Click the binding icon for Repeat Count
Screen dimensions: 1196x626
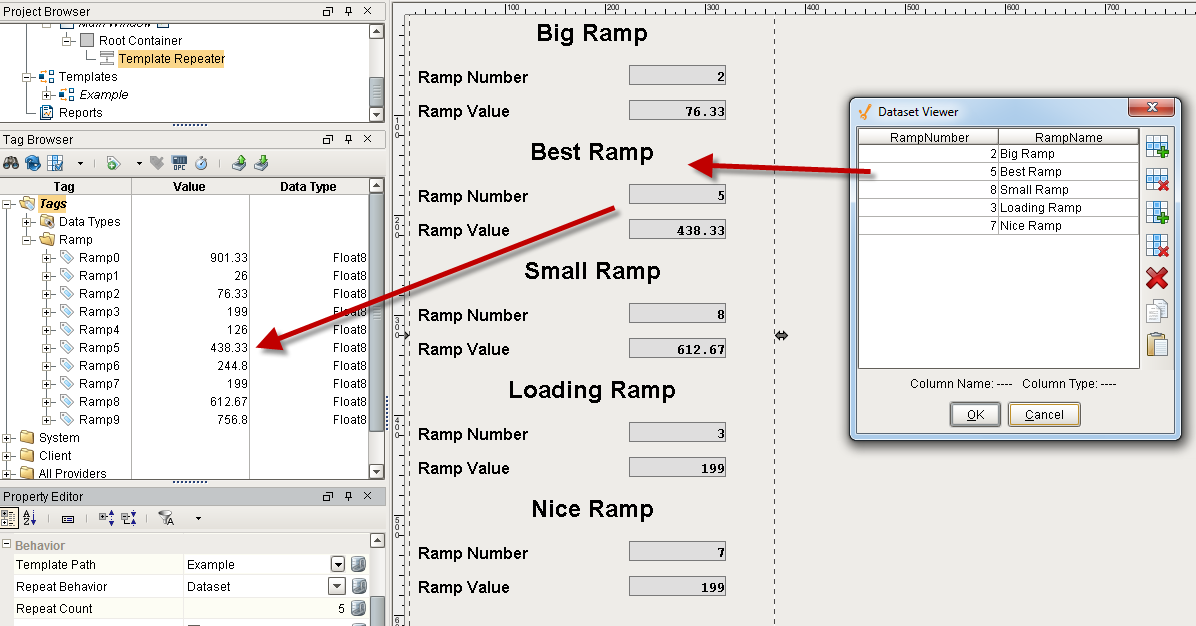pos(359,609)
